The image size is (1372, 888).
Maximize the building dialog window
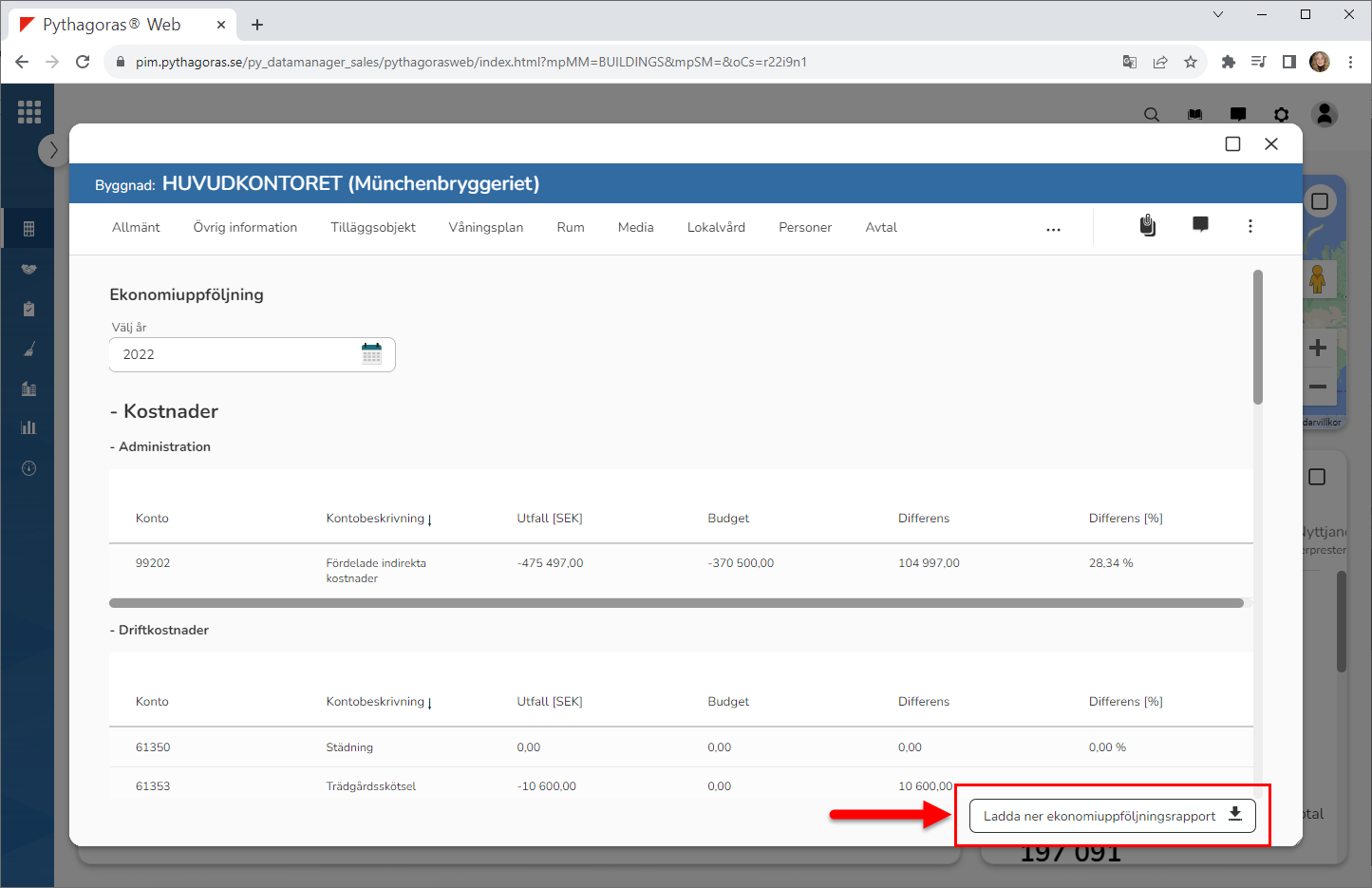tap(1232, 143)
